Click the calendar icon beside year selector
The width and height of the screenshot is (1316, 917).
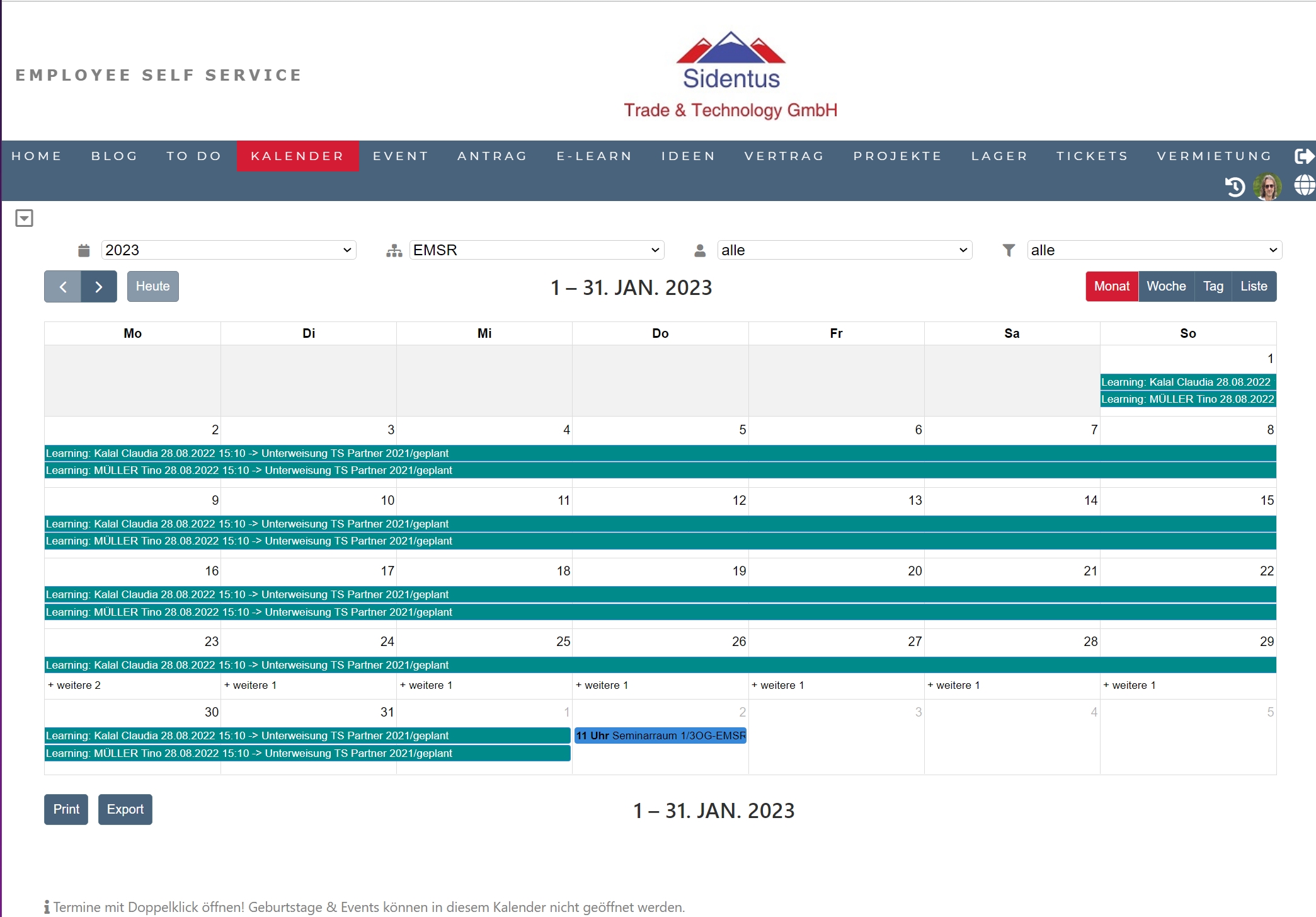(x=84, y=250)
